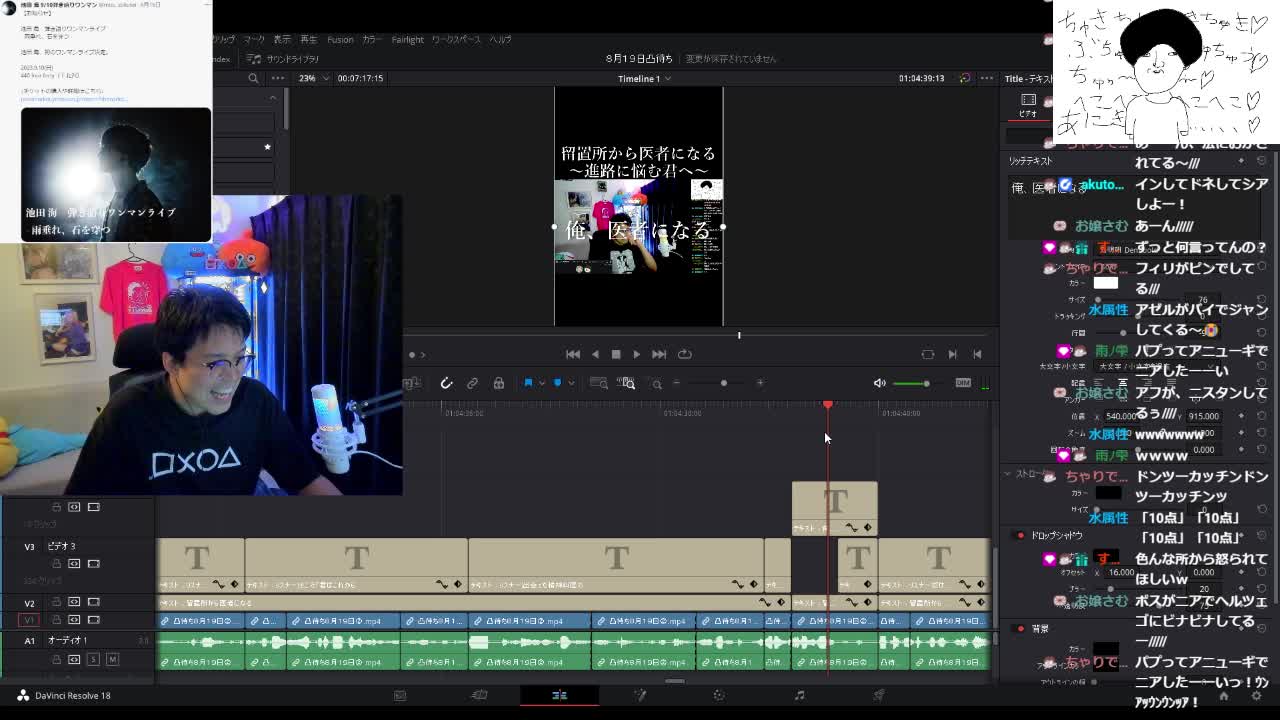This screenshot has width=1280, height=720.
Task: Lock the ビデオ 3 track
Action: (57, 564)
